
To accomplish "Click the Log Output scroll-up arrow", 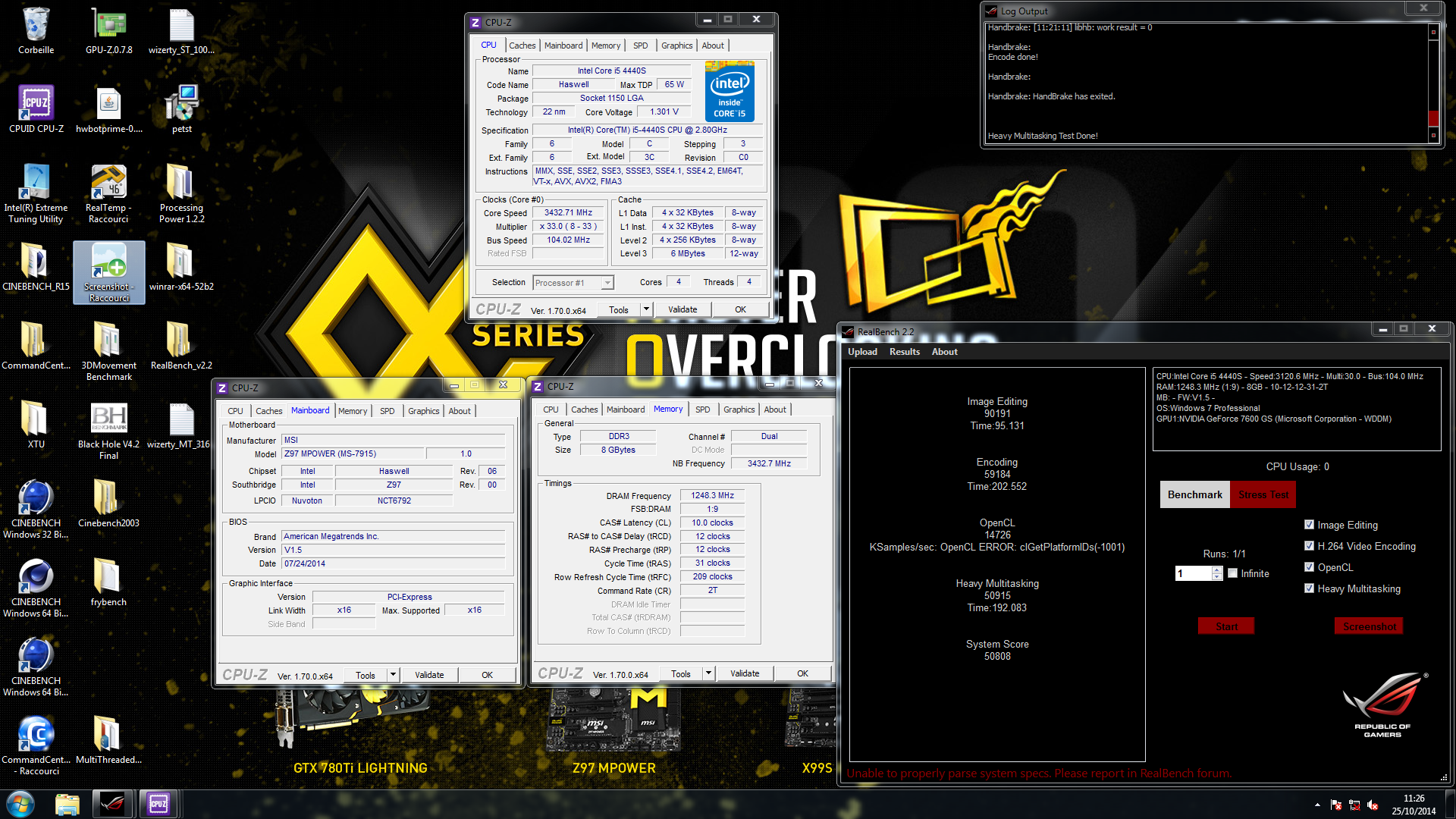I will click(1433, 32).
